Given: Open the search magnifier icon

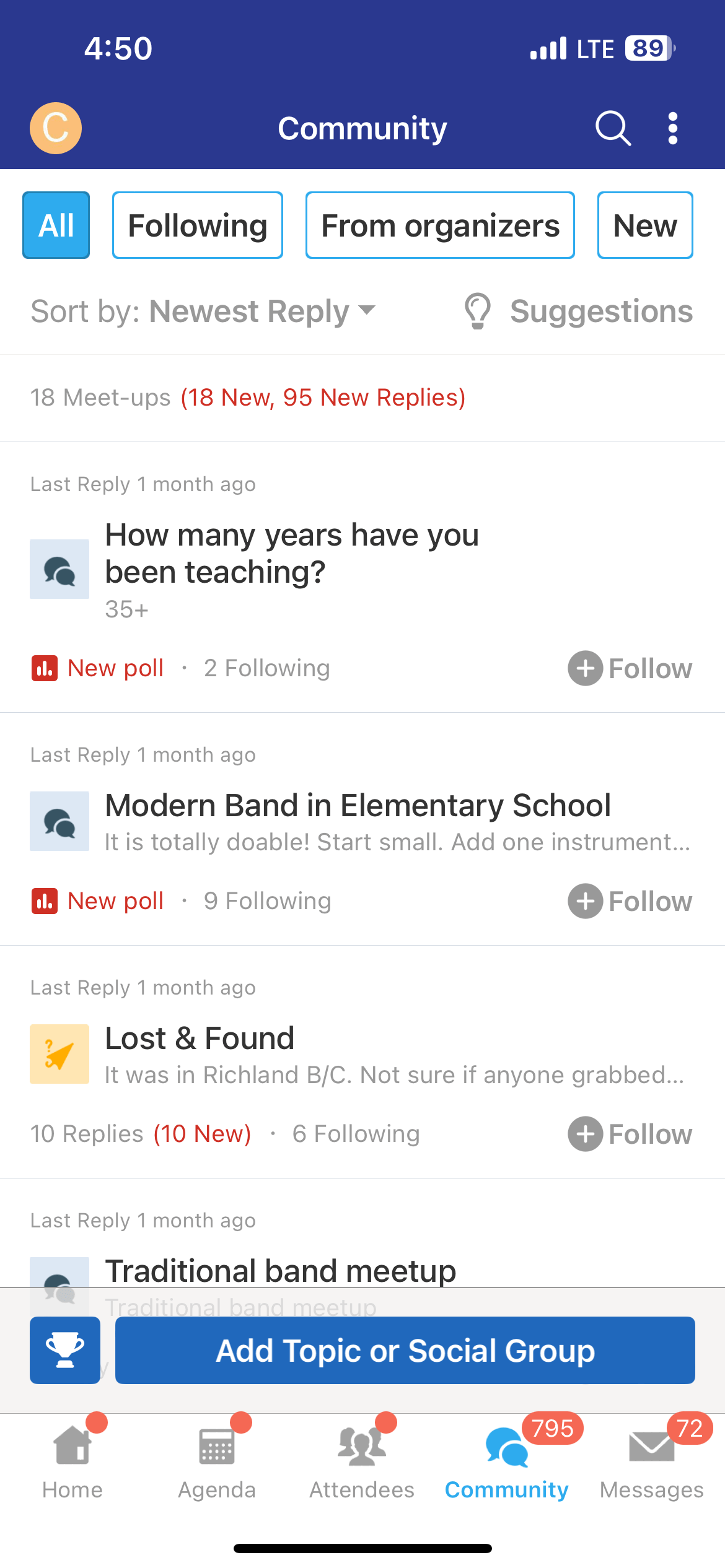Looking at the screenshot, I should click(613, 128).
